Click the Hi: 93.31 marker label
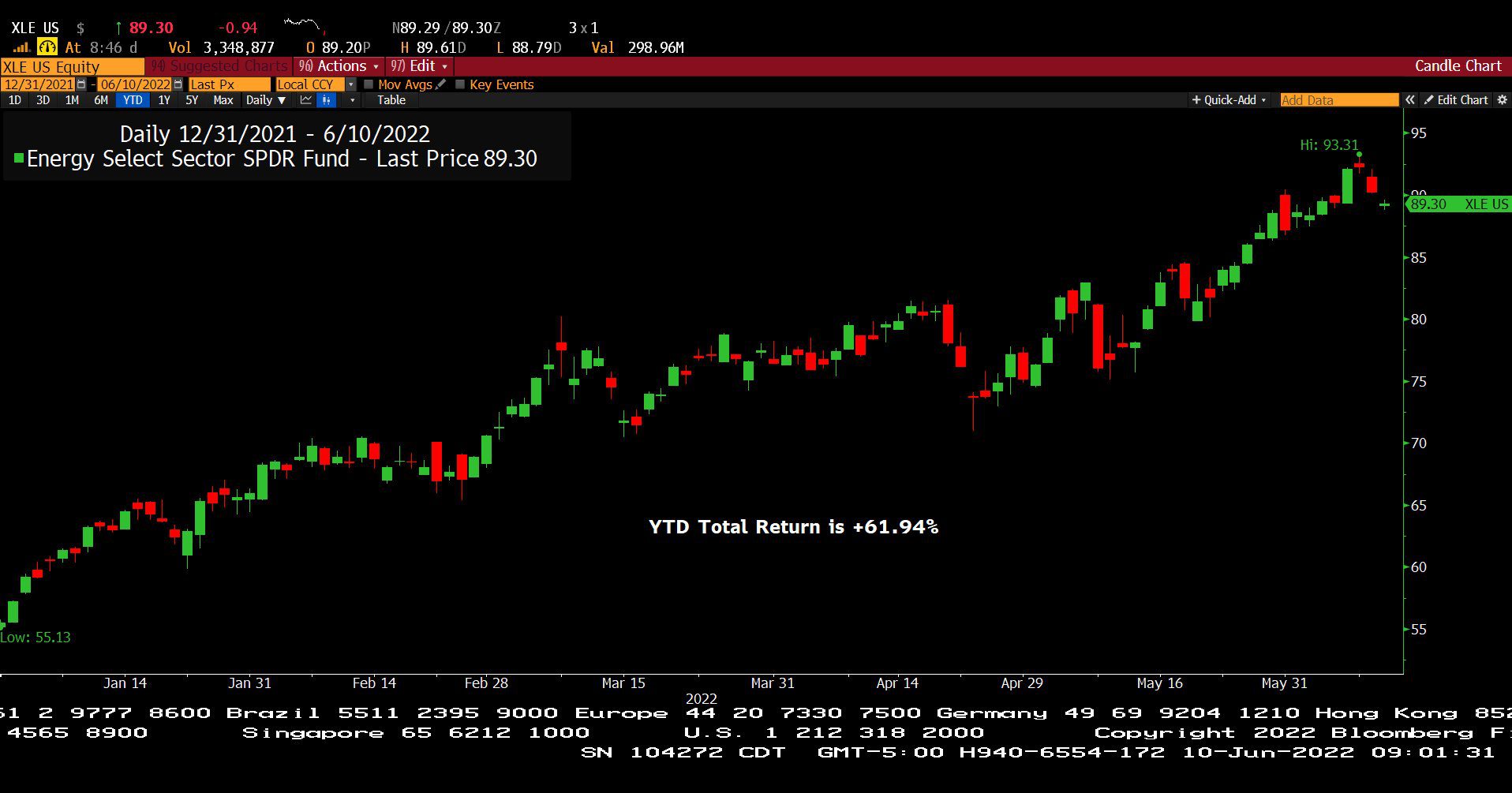 pyautogui.click(x=1329, y=145)
